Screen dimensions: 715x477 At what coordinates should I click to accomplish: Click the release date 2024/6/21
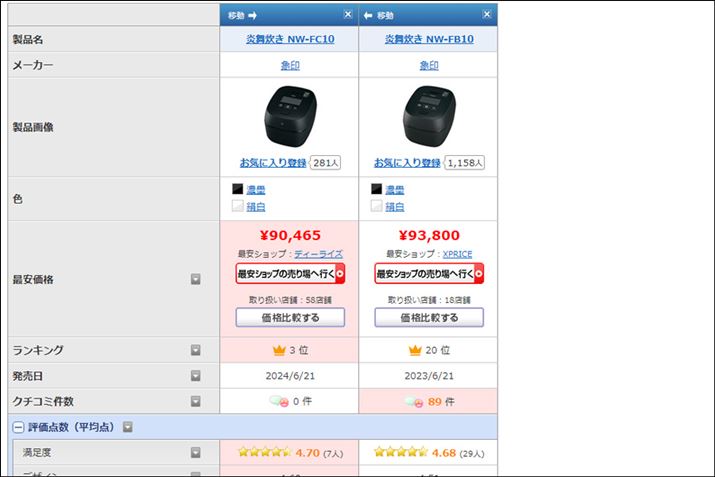coord(290,376)
